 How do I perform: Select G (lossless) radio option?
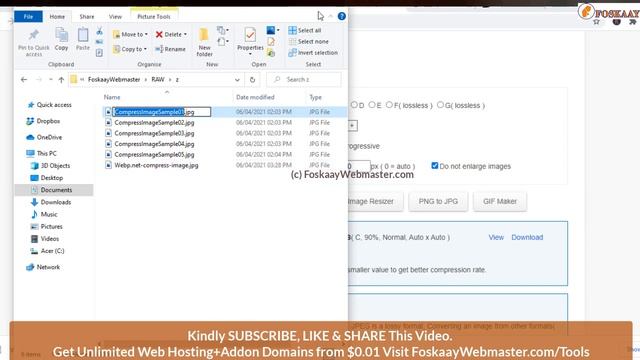[x=440, y=105]
